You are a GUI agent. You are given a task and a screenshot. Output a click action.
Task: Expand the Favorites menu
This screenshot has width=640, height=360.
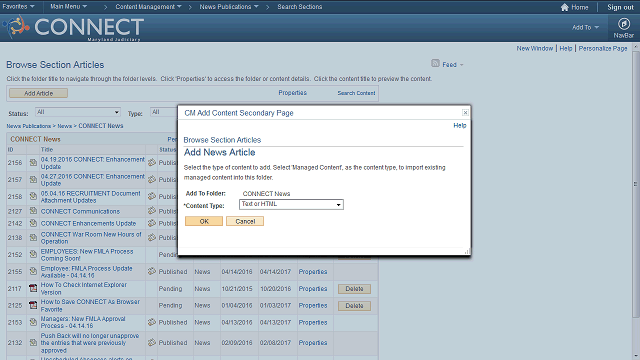point(18,7)
